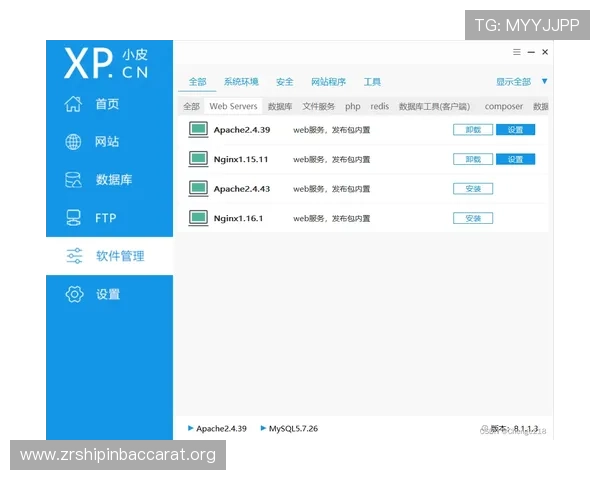Click the Nginx1.16.1 name text
600x480 pixels.
point(238,218)
